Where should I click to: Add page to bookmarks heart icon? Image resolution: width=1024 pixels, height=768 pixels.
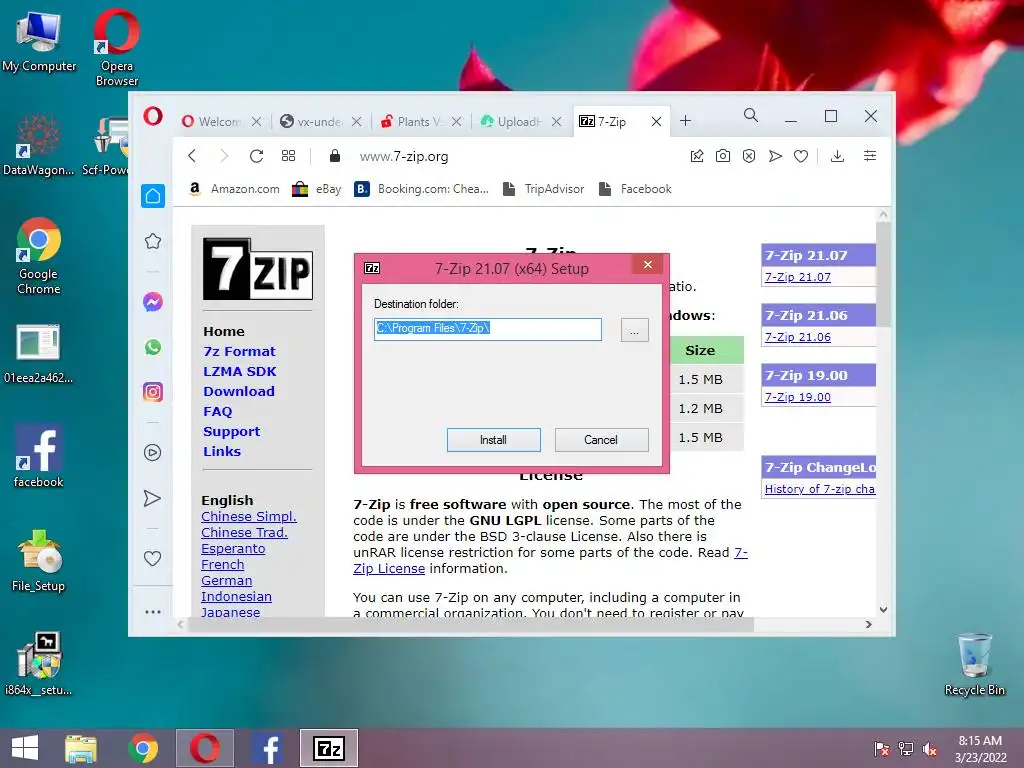coord(801,156)
